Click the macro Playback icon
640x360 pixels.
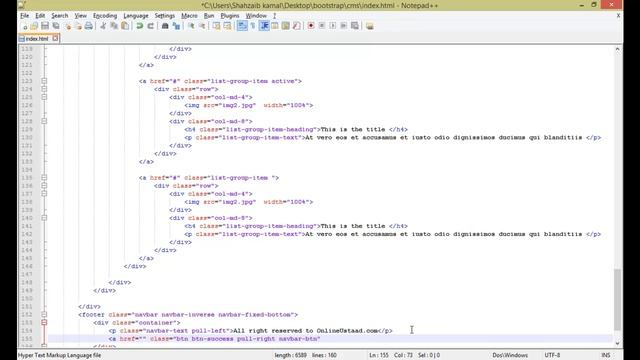tap(333, 26)
